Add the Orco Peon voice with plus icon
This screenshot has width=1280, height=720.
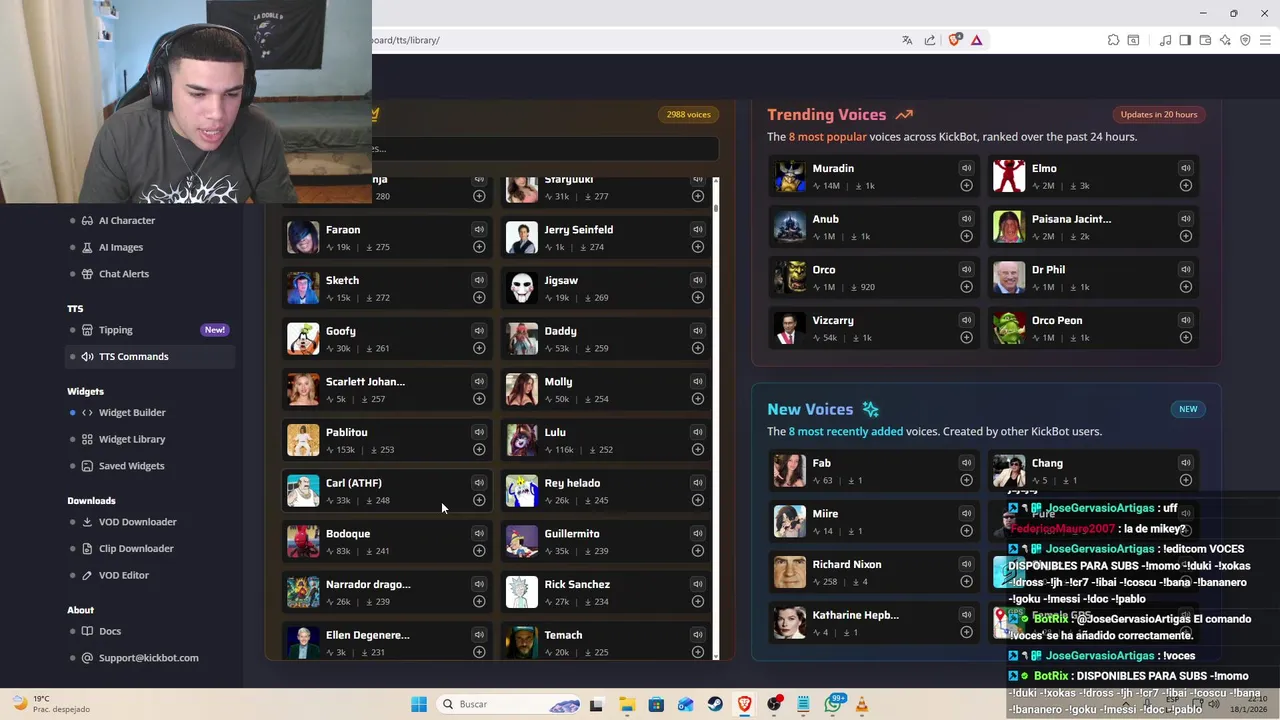(x=1185, y=337)
